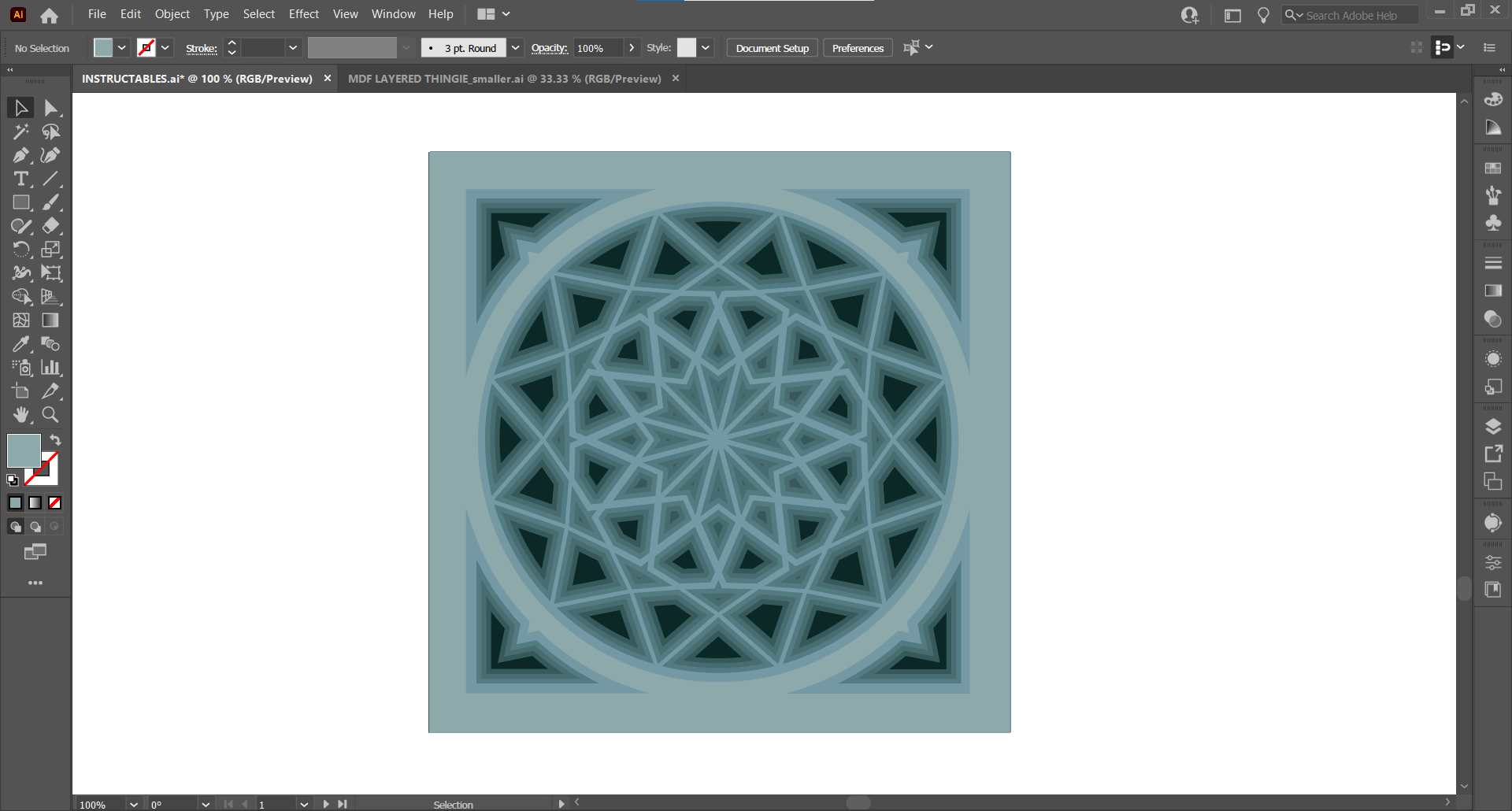The image size is (1512, 811).
Task: Select the Type tool
Action: coord(20,180)
